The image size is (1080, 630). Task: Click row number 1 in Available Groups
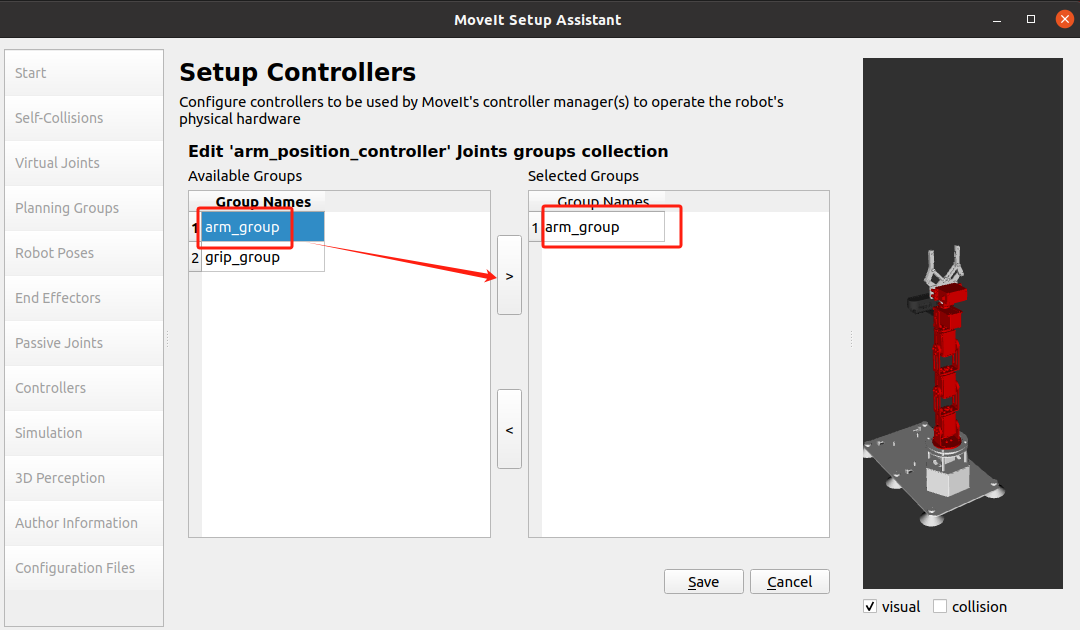(x=195, y=227)
